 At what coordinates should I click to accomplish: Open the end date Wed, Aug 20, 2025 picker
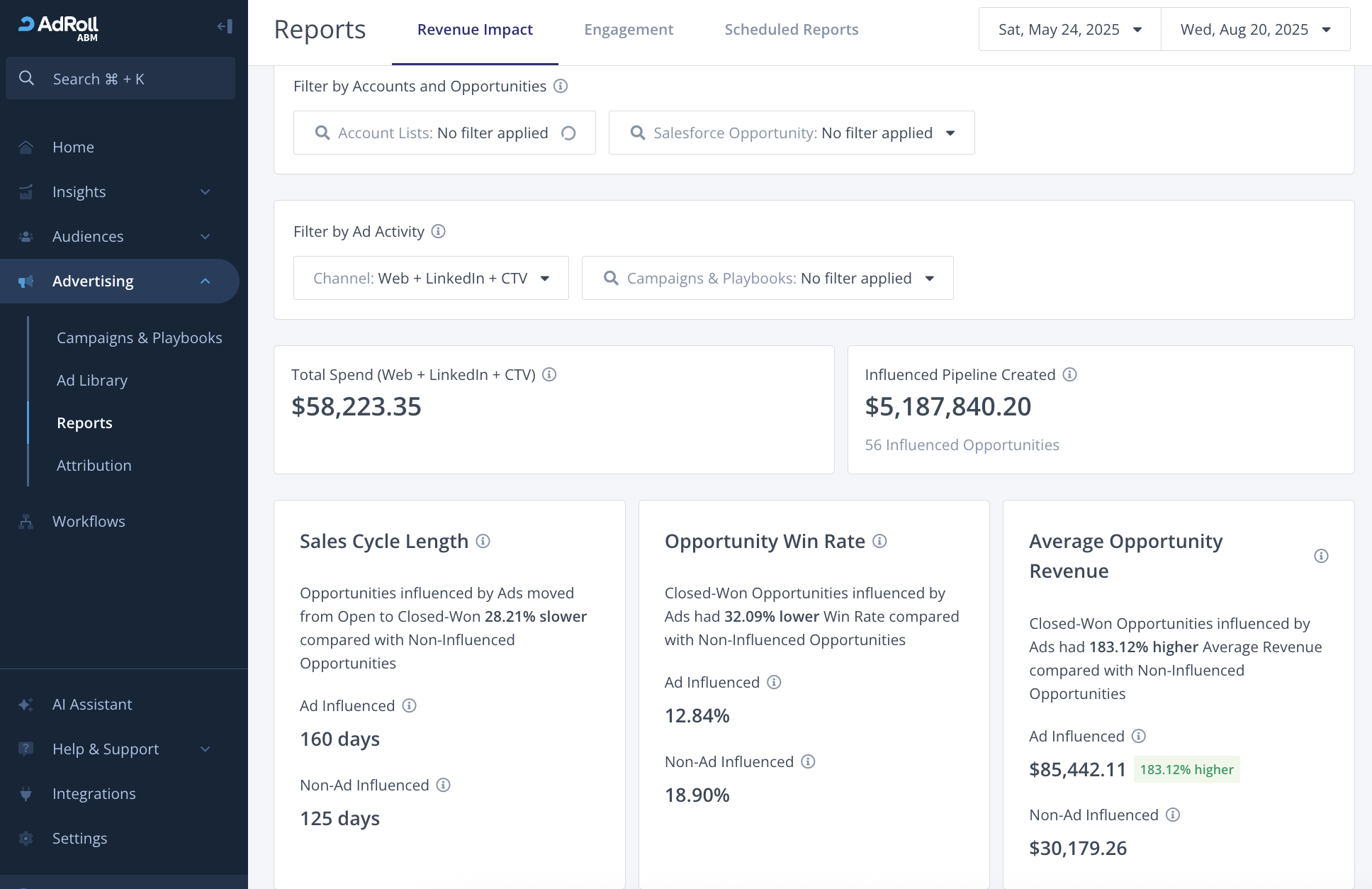coord(1255,30)
